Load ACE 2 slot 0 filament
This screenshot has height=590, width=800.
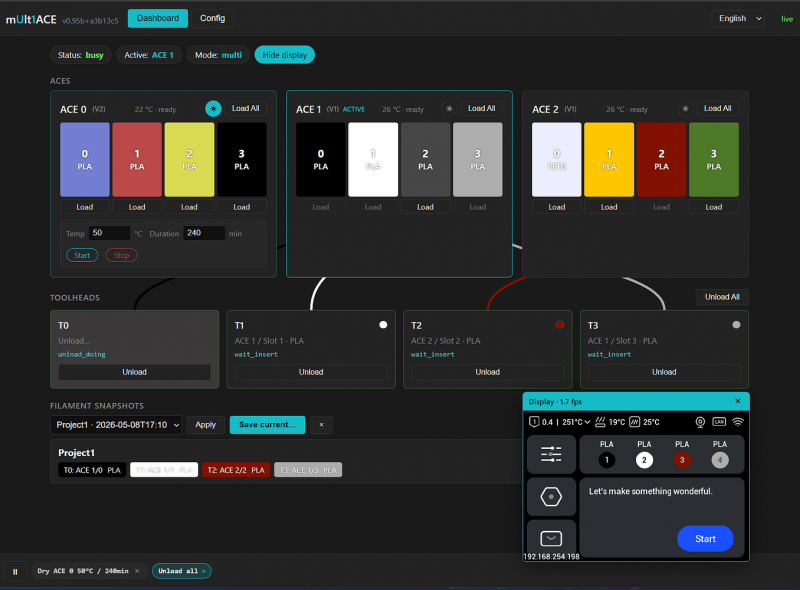tap(557, 207)
